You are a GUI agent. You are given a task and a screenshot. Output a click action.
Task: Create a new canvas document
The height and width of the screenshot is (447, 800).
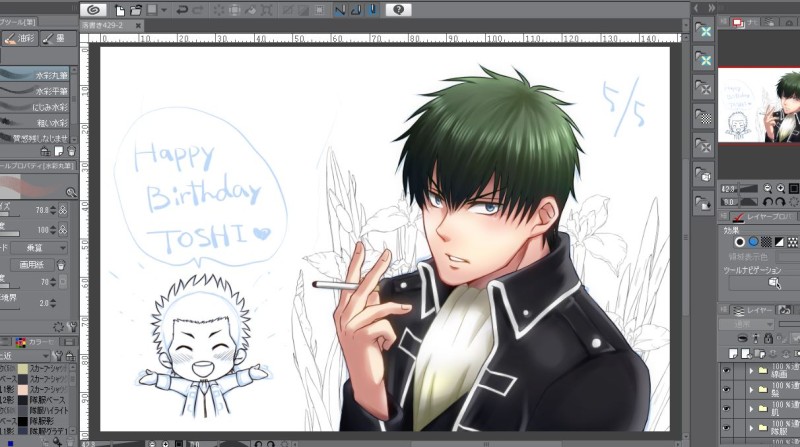click(120, 10)
